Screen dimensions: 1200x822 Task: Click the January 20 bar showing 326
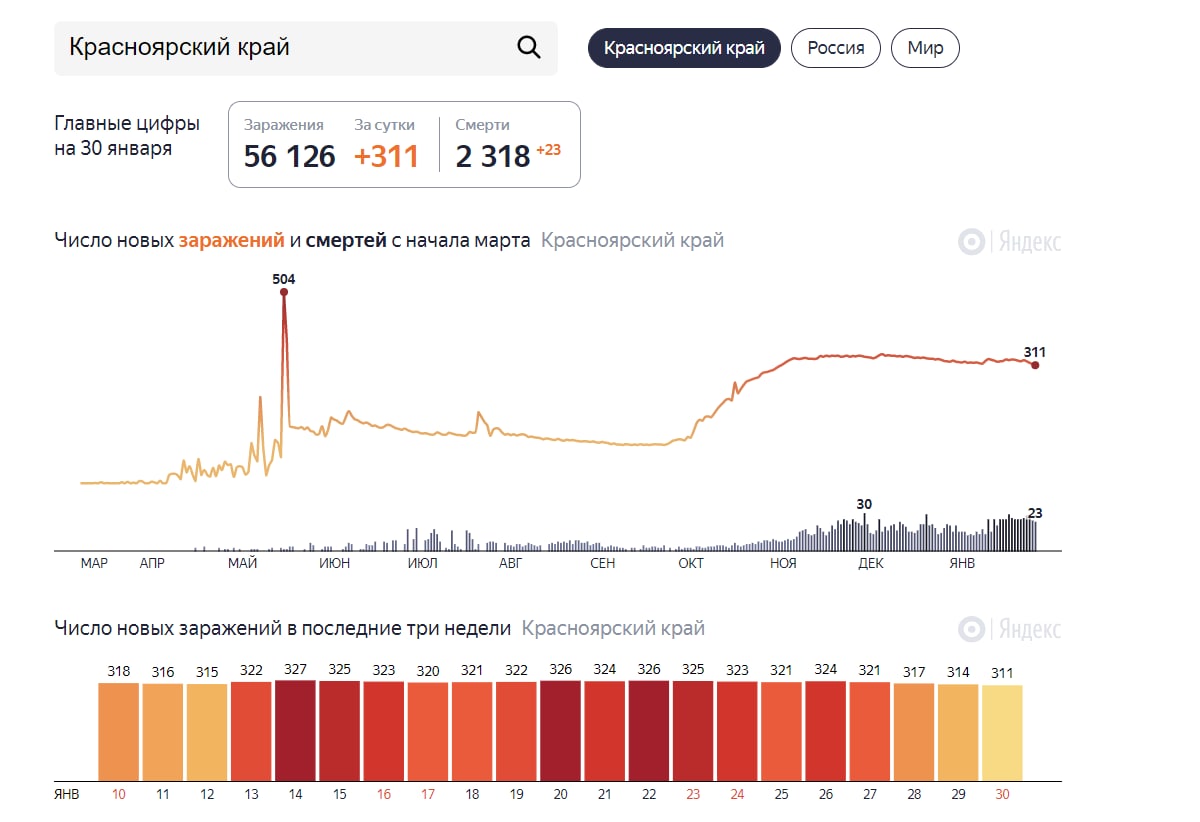tap(560, 730)
